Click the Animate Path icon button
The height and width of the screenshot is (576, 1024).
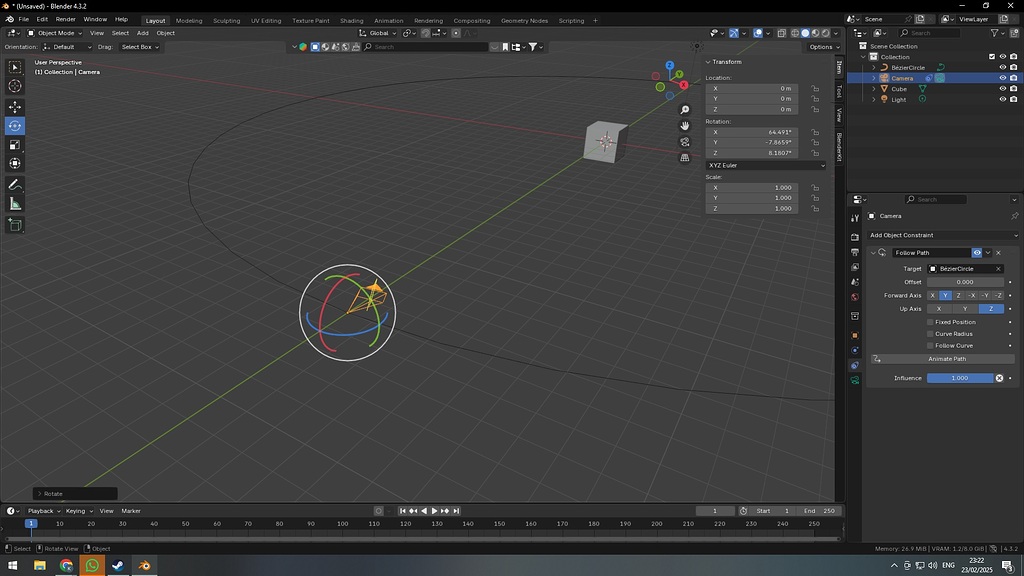pyautogui.click(x=876, y=359)
